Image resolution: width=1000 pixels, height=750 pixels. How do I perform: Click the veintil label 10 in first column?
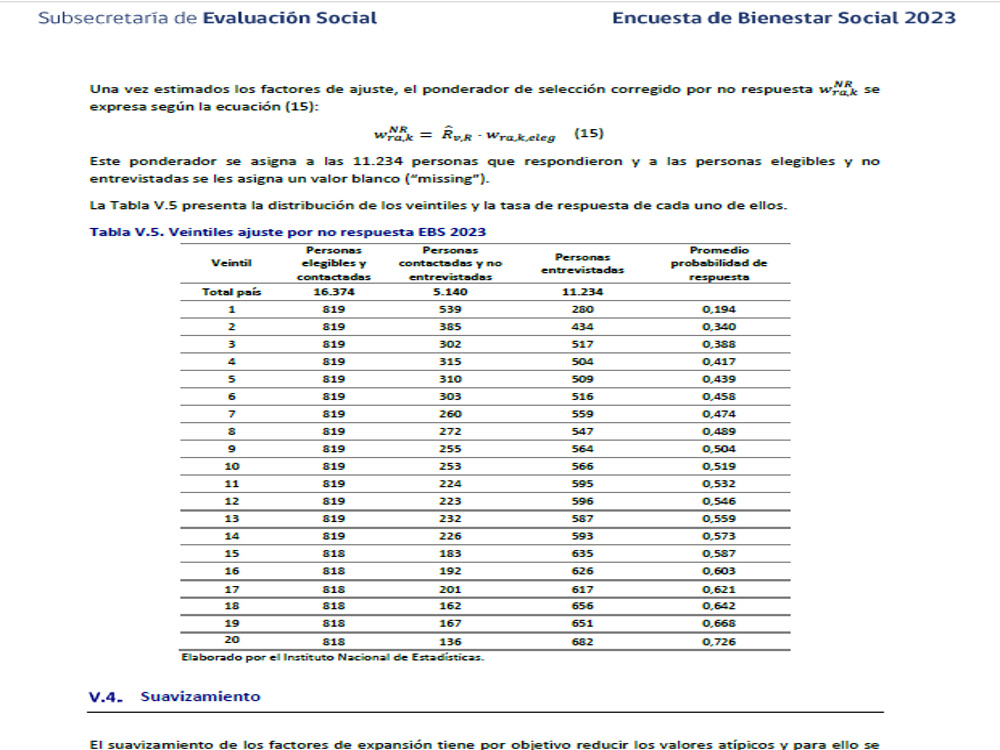(x=232, y=467)
